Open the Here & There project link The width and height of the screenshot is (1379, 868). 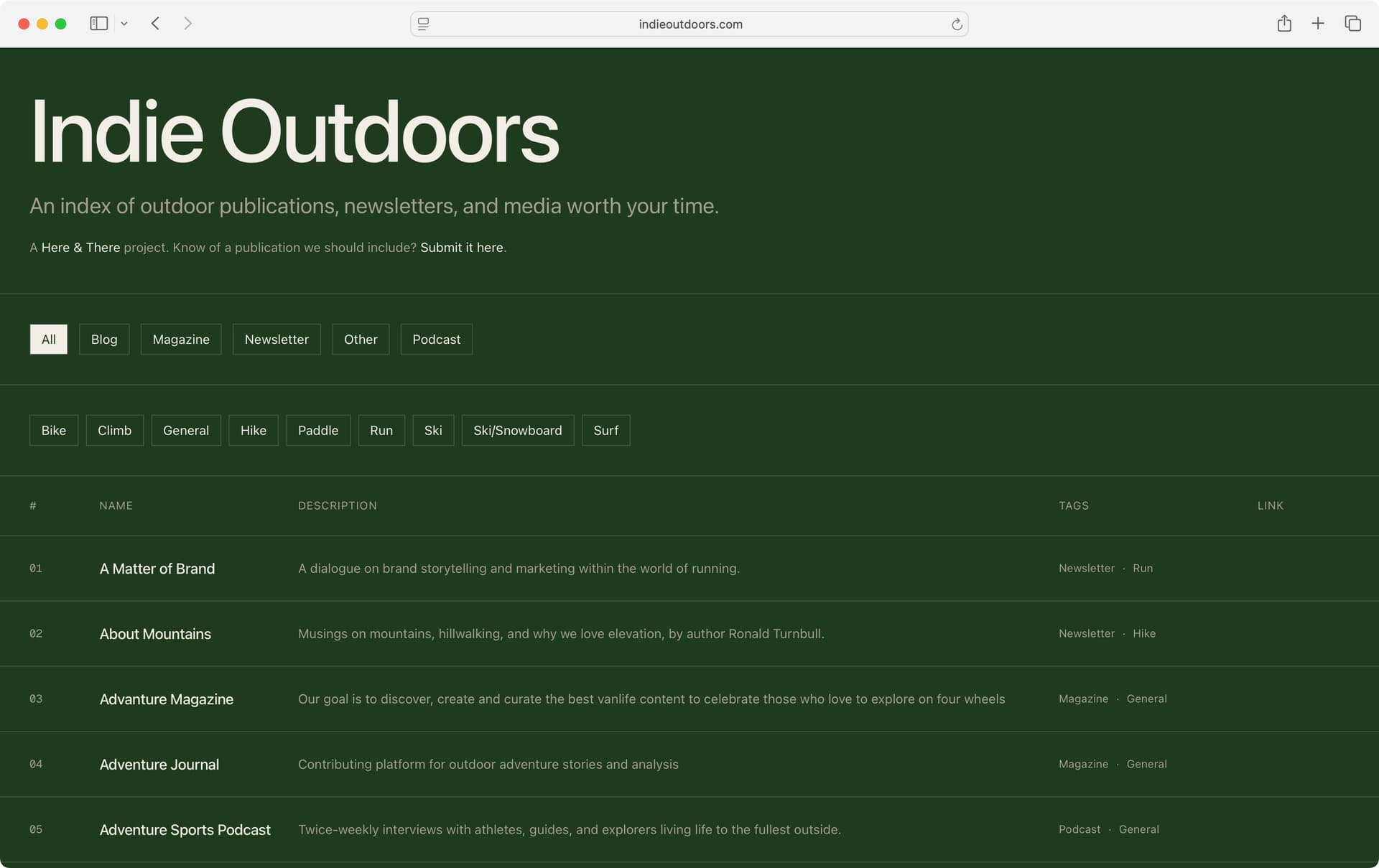(80, 247)
